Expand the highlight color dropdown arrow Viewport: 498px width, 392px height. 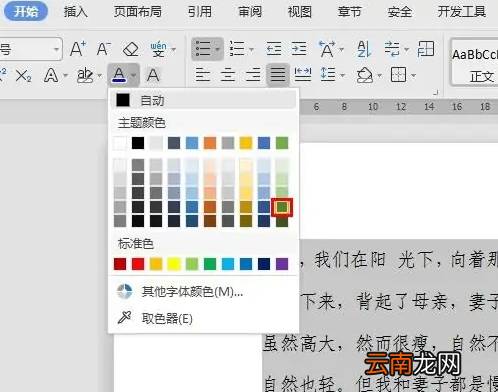[100, 76]
